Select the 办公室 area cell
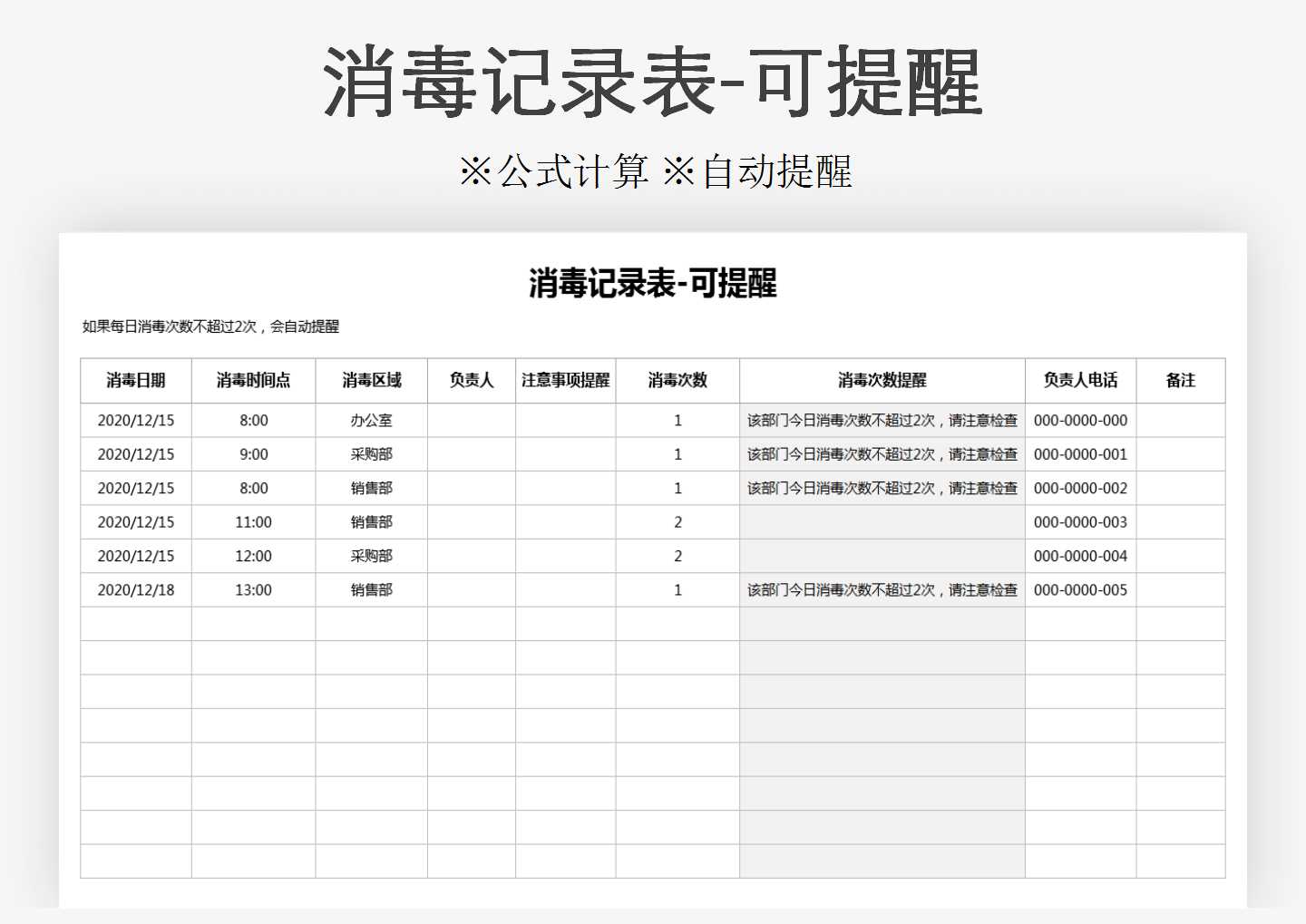Viewport: 1306px width, 924px height. [370, 420]
